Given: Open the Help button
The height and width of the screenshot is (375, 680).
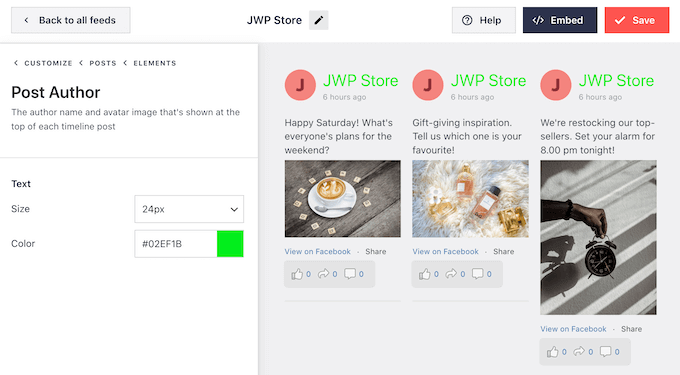Looking at the screenshot, I should click(x=484, y=20).
